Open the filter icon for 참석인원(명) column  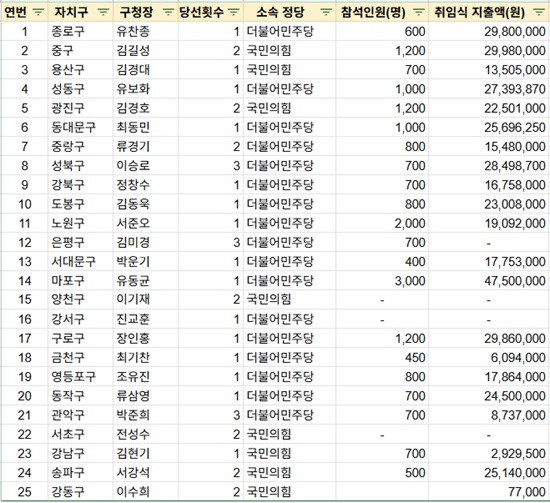pyautogui.click(x=418, y=13)
